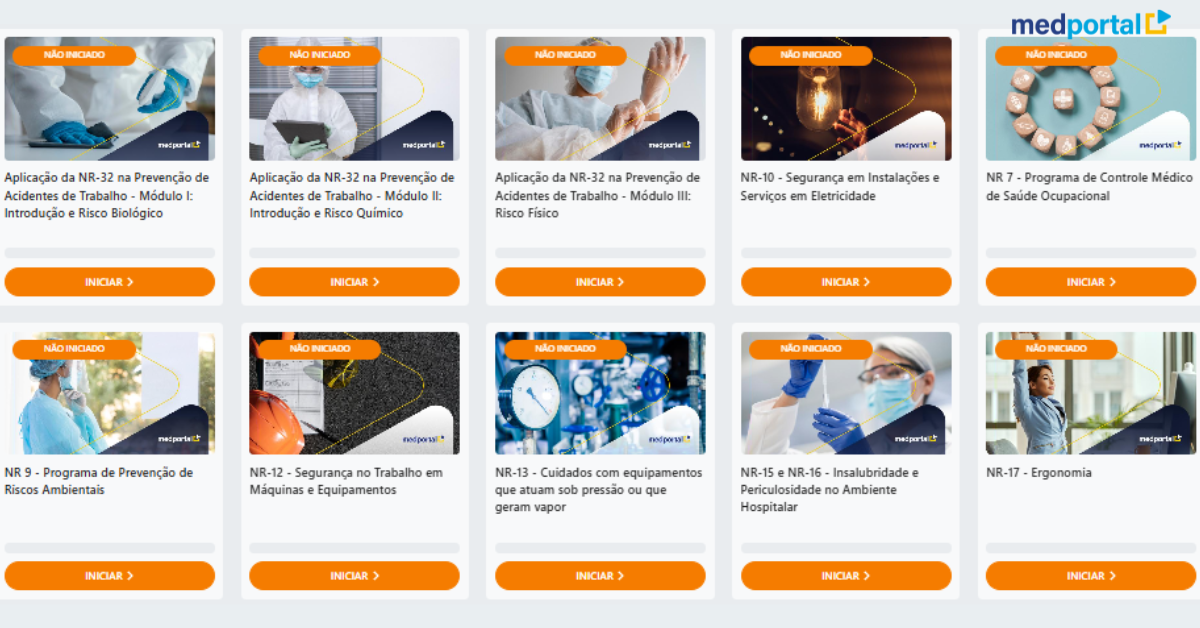
Task: Begin the NR-15 e NR-16 Insalubridade course
Action: [846, 576]
